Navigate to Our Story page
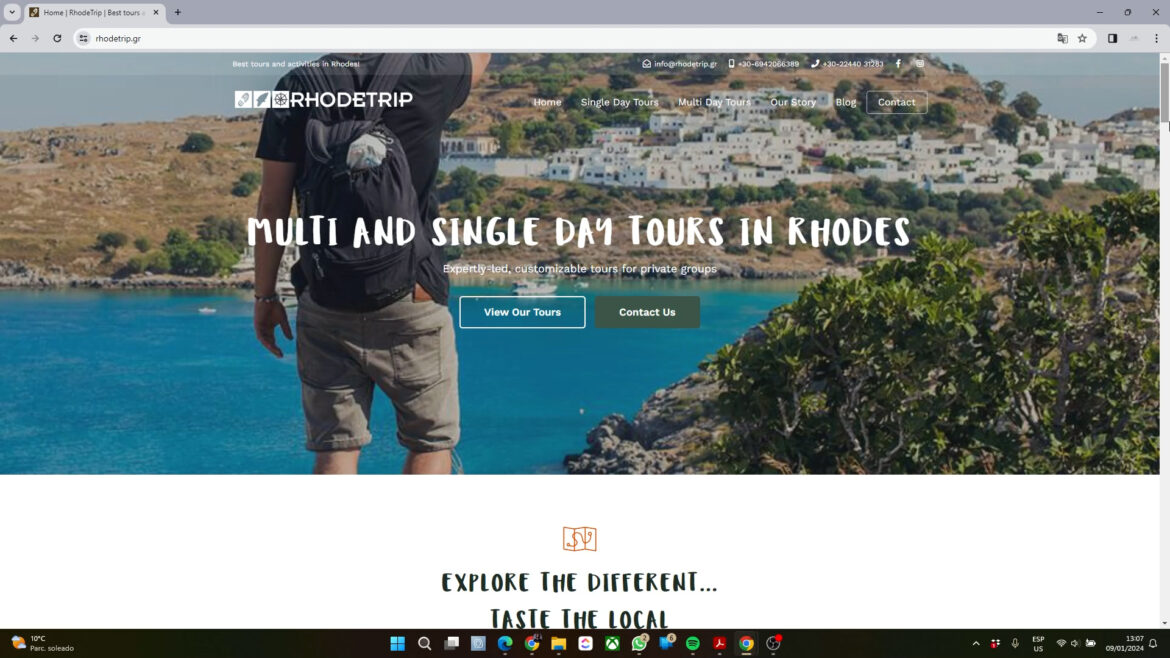The width and height of the screenshot is (1170, 658). click(x=792, y=102)
